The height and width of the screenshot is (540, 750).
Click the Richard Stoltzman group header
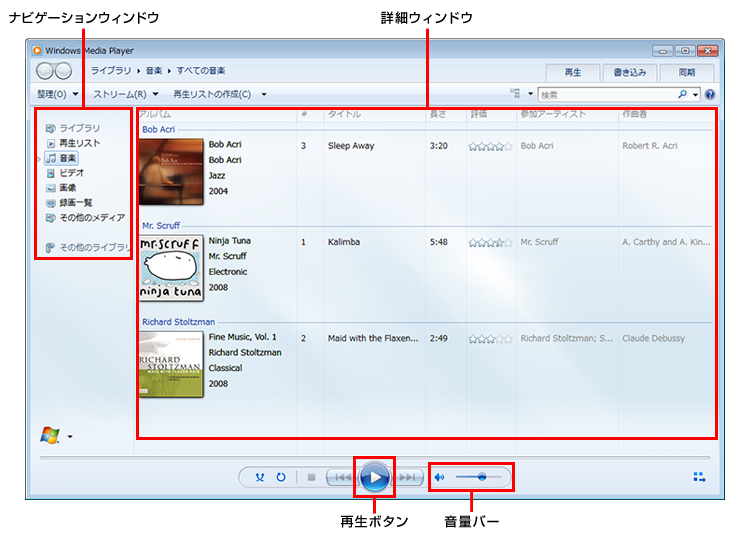pos(178,322)
